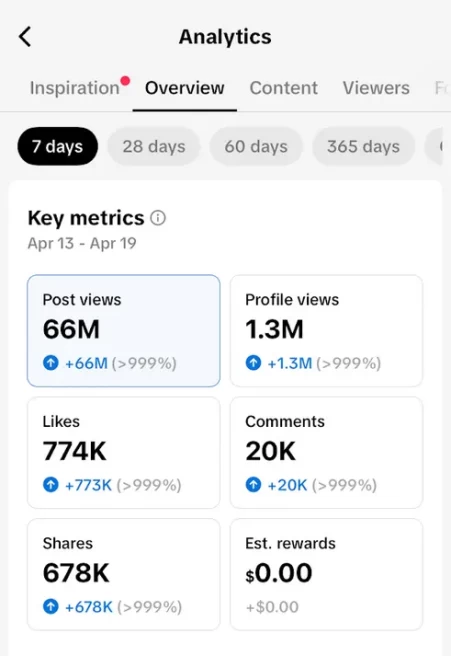Select the 7 days range chip
Image resolution: width=451 pixels, height=656 pixels.
58,146
